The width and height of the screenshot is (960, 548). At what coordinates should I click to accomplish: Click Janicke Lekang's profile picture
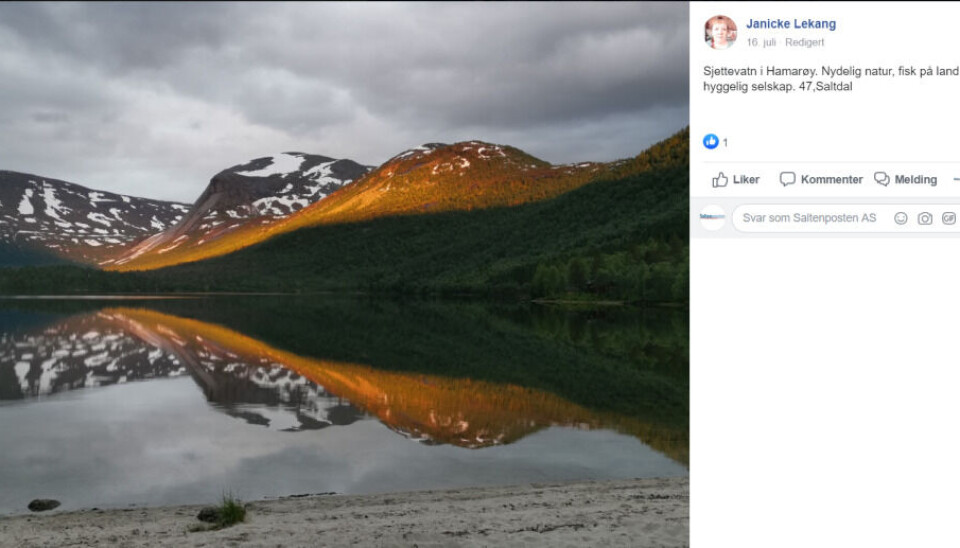tap(720, 32)
